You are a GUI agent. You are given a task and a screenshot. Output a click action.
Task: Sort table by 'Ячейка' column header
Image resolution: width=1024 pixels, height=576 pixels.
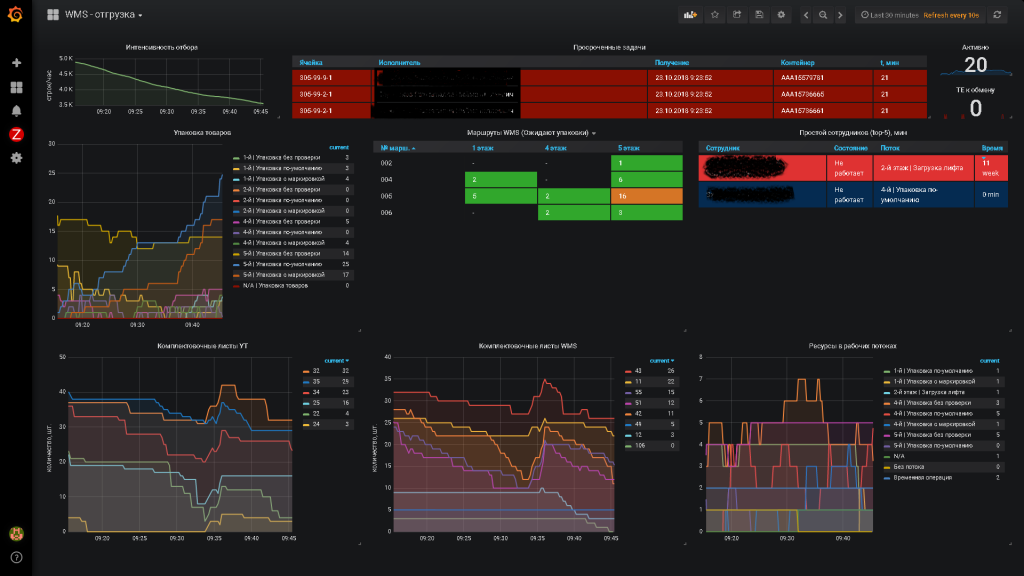[311, 62]
